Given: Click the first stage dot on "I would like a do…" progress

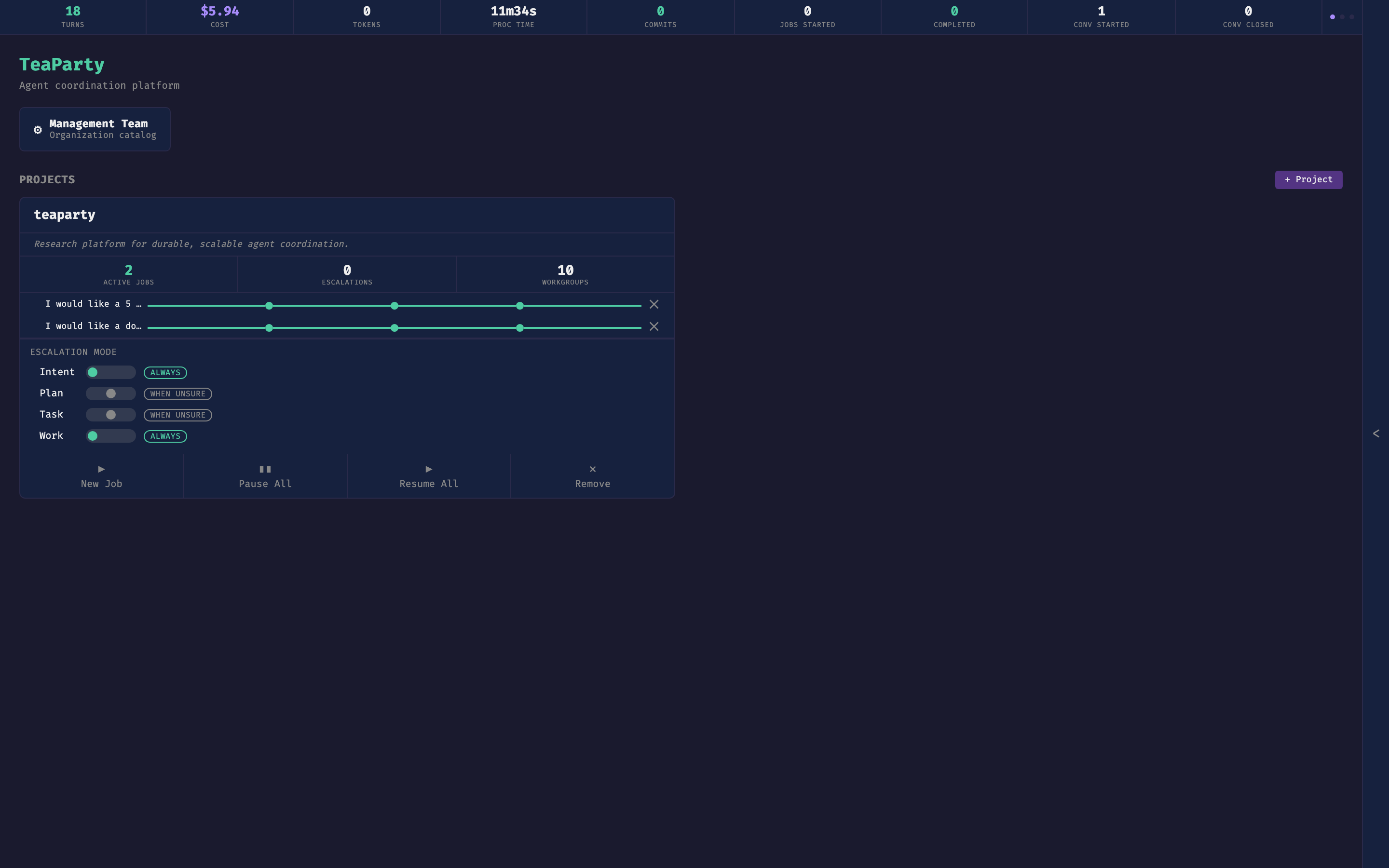Looking at the screenshot, I should click(x=269, y=328).
